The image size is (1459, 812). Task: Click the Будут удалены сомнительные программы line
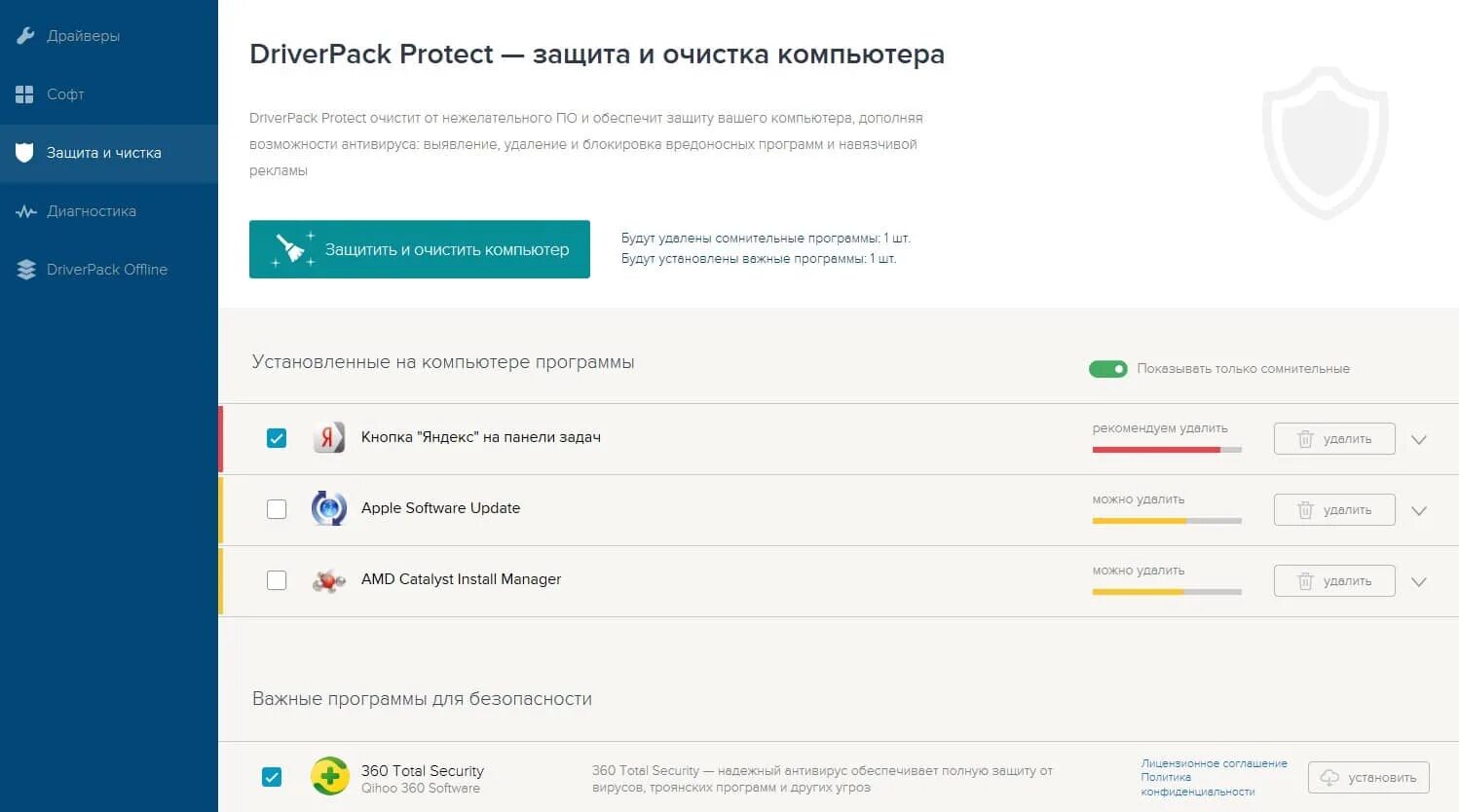pos(766,239)
